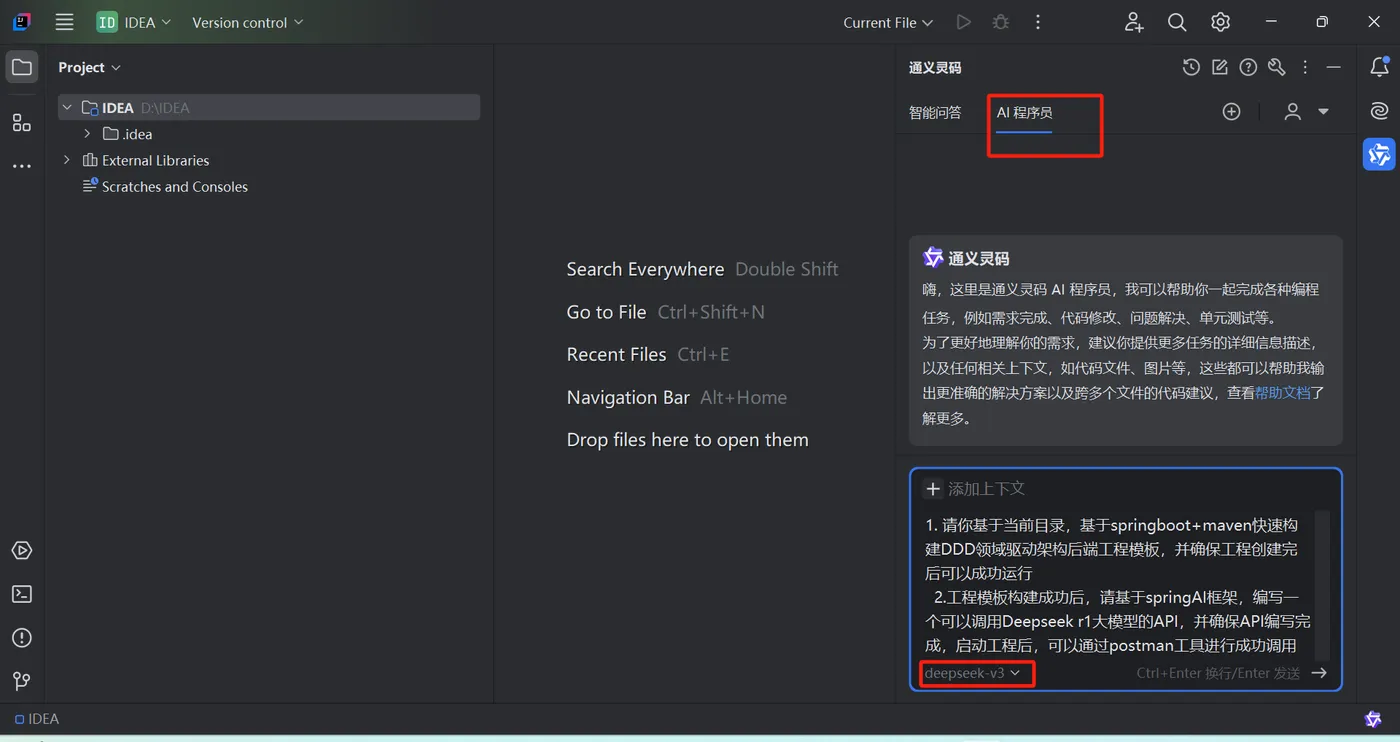Click the IDEA breadcrumb in status bar
This screenshot has height=742, width=1400.
(37, 719)
